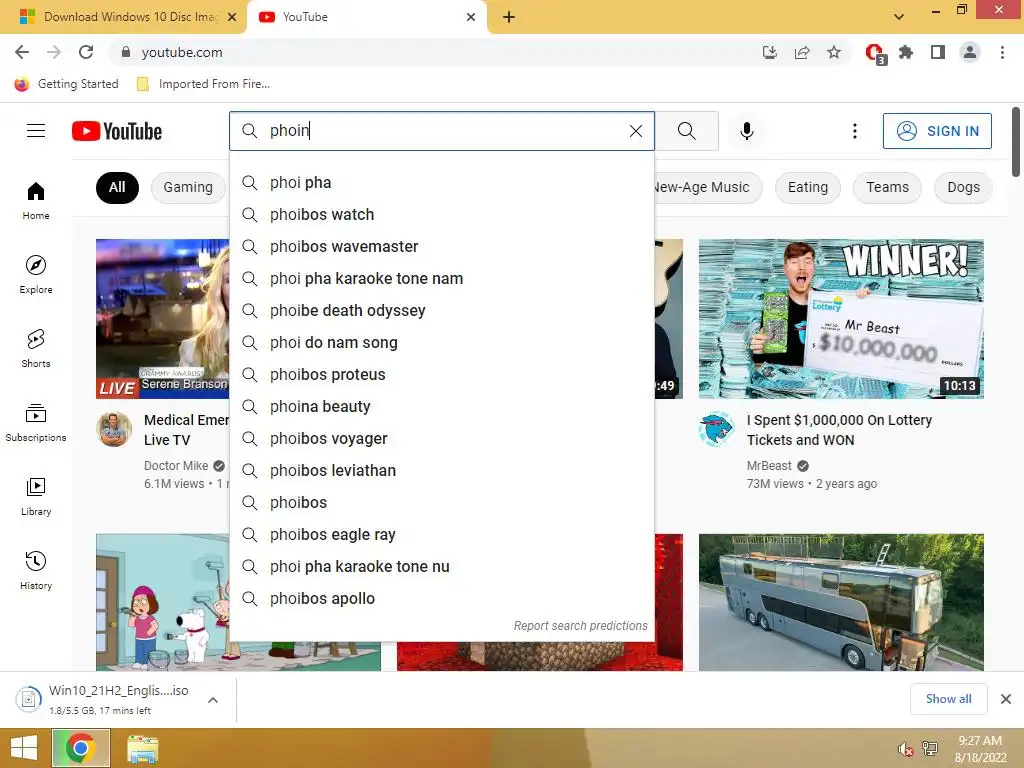
Task: Open the Chrome three-dot menu
Action: click(x=1002, y=52)
